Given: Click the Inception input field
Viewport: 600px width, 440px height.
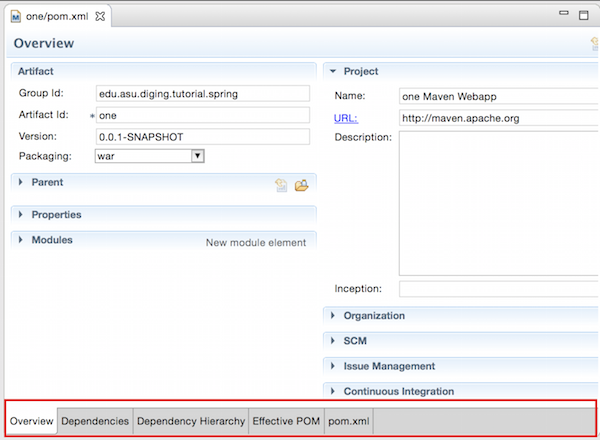Looking at the screenshot, I should point(499,289).
